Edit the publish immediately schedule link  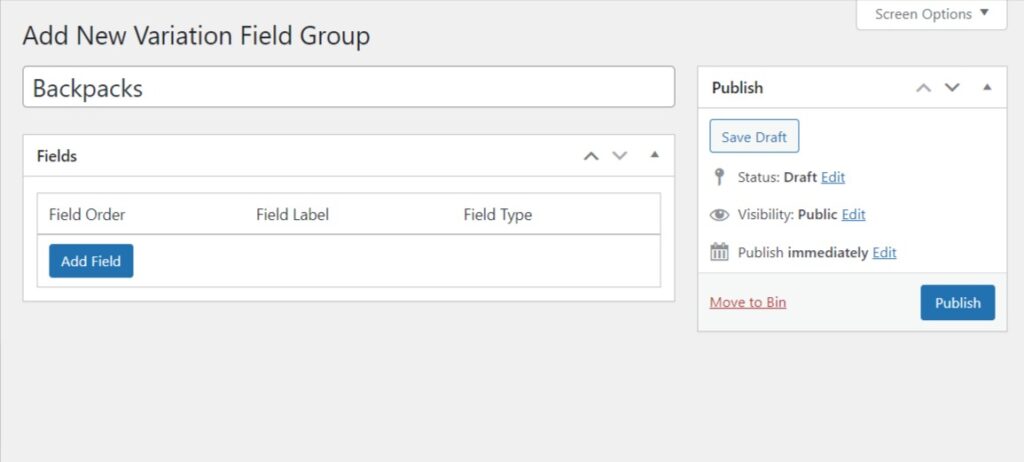(884, 252)
